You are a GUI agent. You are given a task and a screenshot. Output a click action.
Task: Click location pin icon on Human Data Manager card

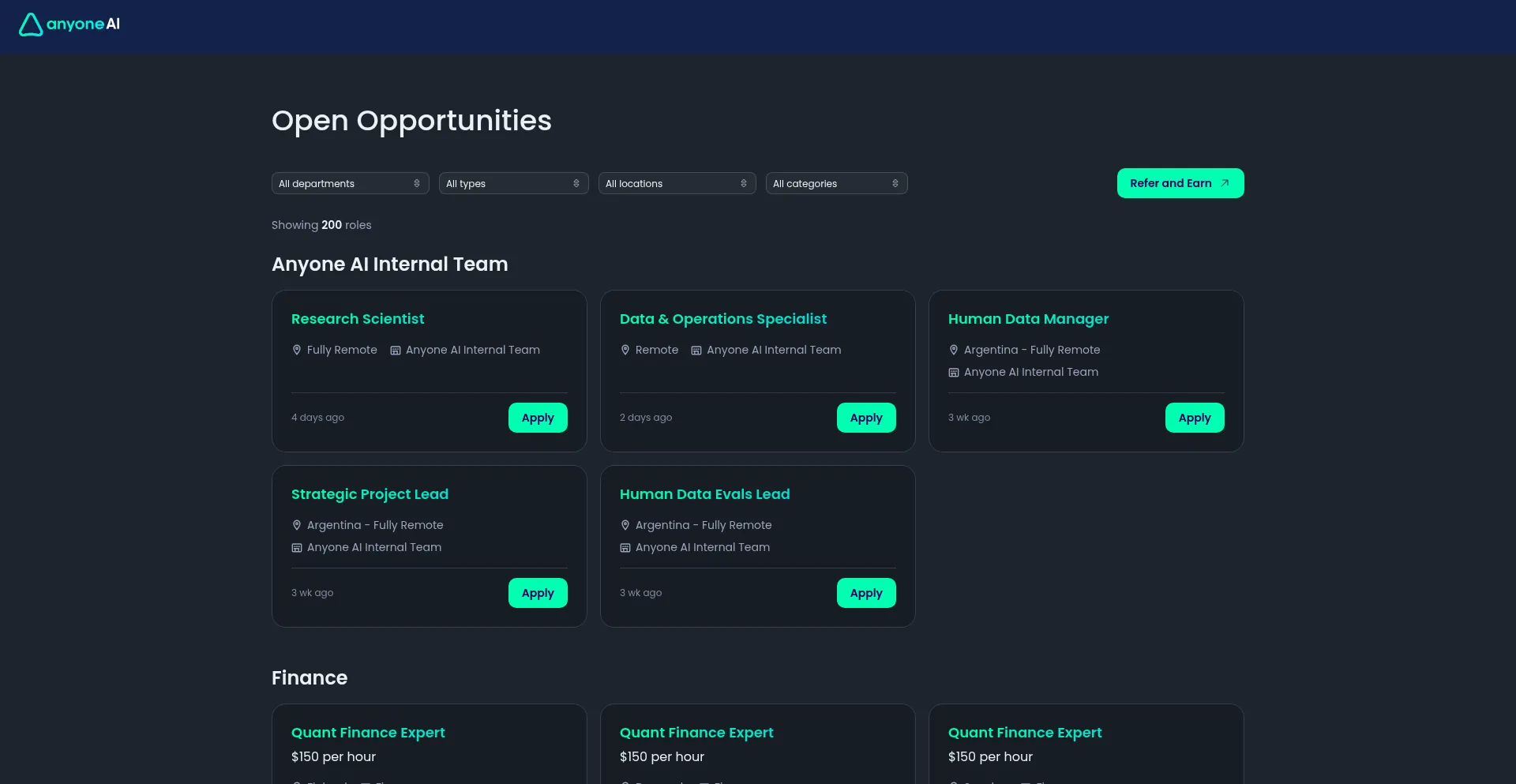954,350
